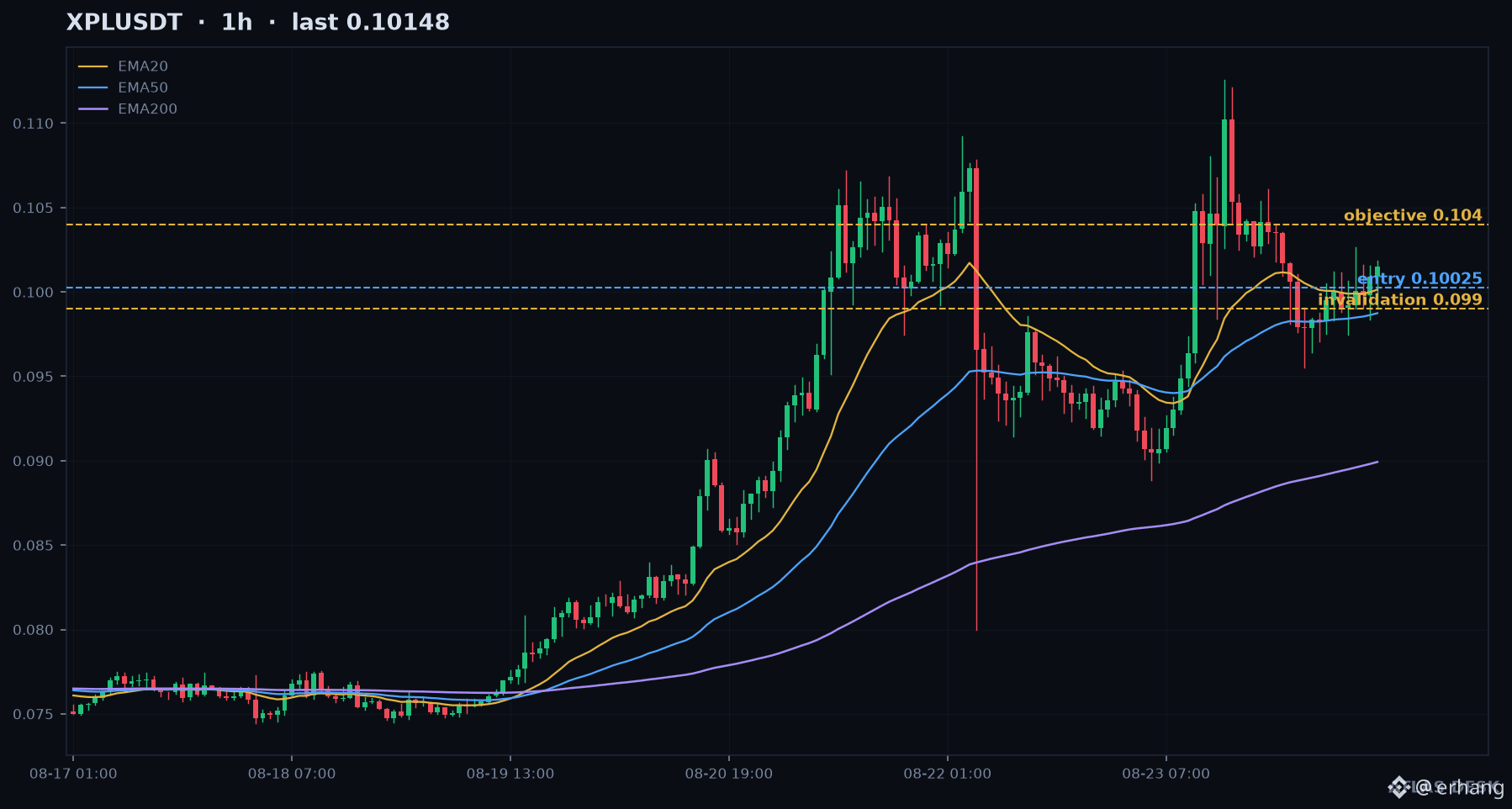
Task: Click the EMA200 legend label
Action: pyautogui.click(x=147, y=108)
